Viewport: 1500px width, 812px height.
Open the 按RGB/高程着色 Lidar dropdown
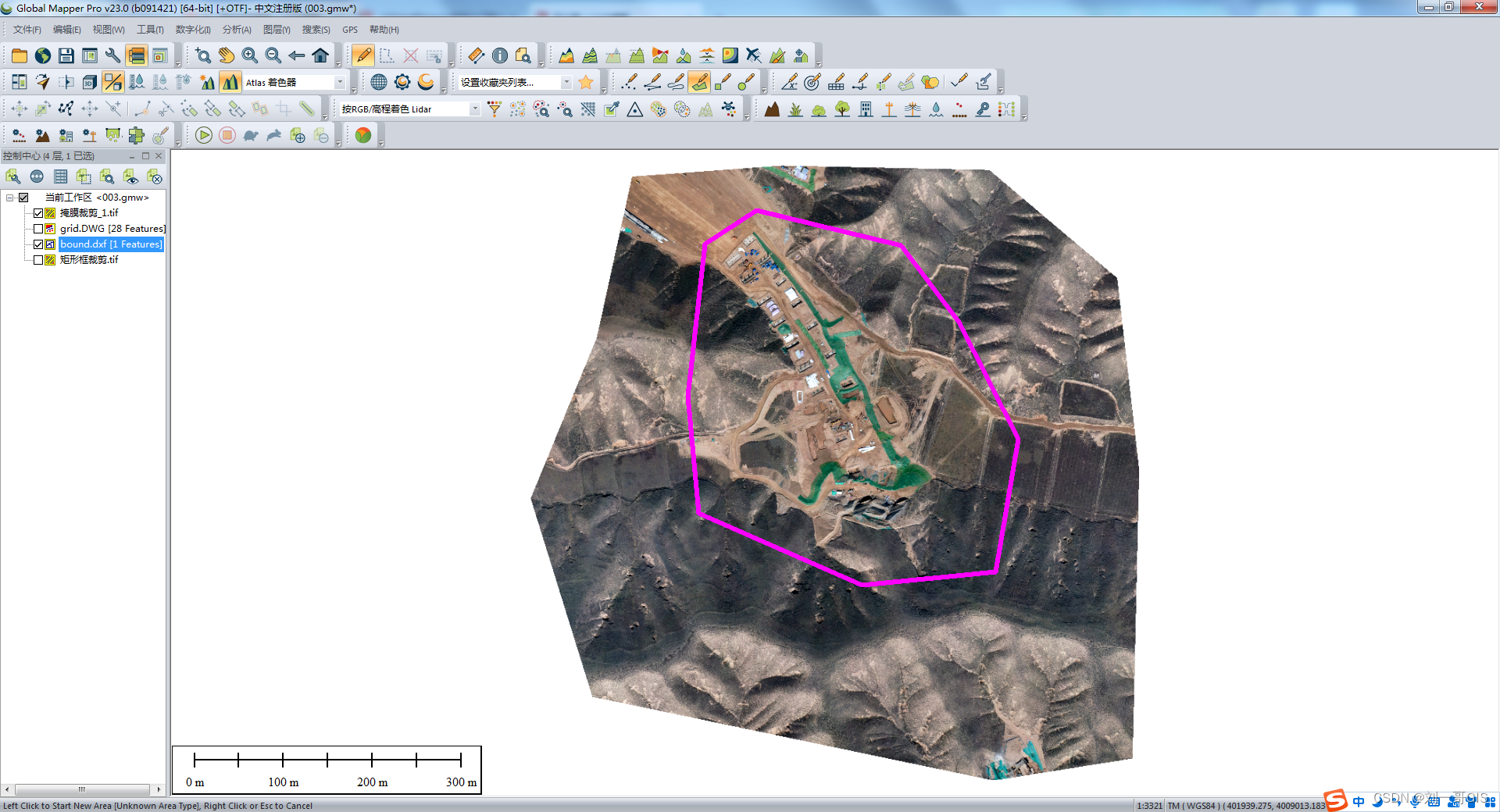coord(474,109)
